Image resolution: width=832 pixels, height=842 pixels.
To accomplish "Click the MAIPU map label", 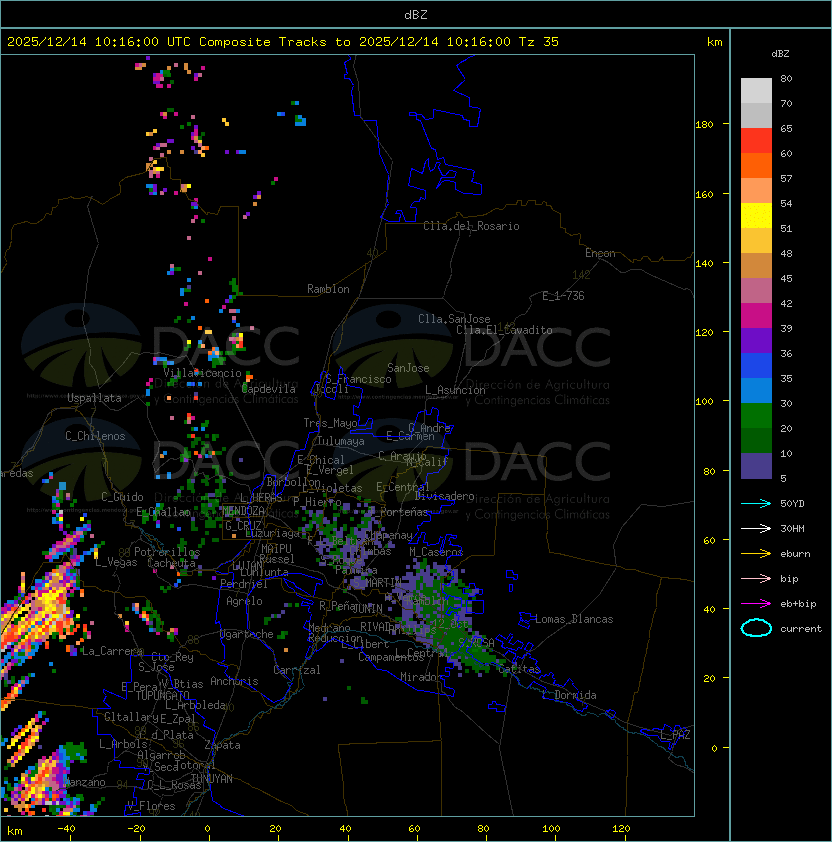I will (276, 549).
